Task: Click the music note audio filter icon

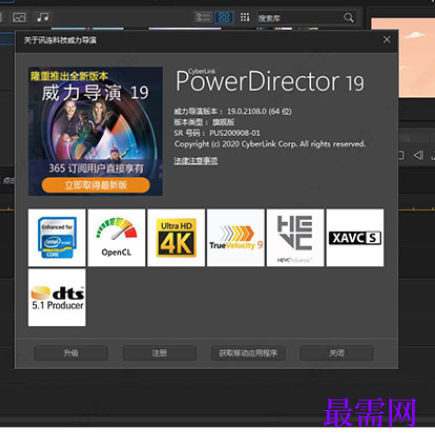Action: [x=43, y=17]
